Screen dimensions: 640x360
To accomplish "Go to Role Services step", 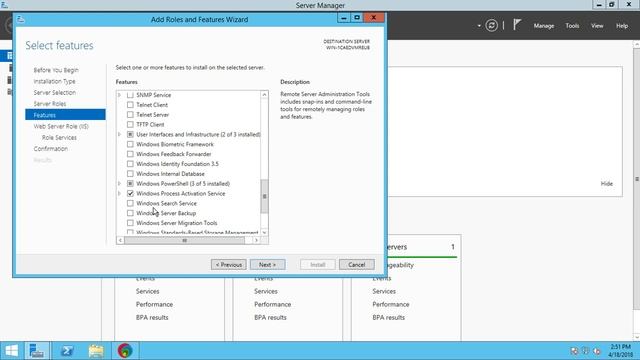I will [x=59, y=138].
